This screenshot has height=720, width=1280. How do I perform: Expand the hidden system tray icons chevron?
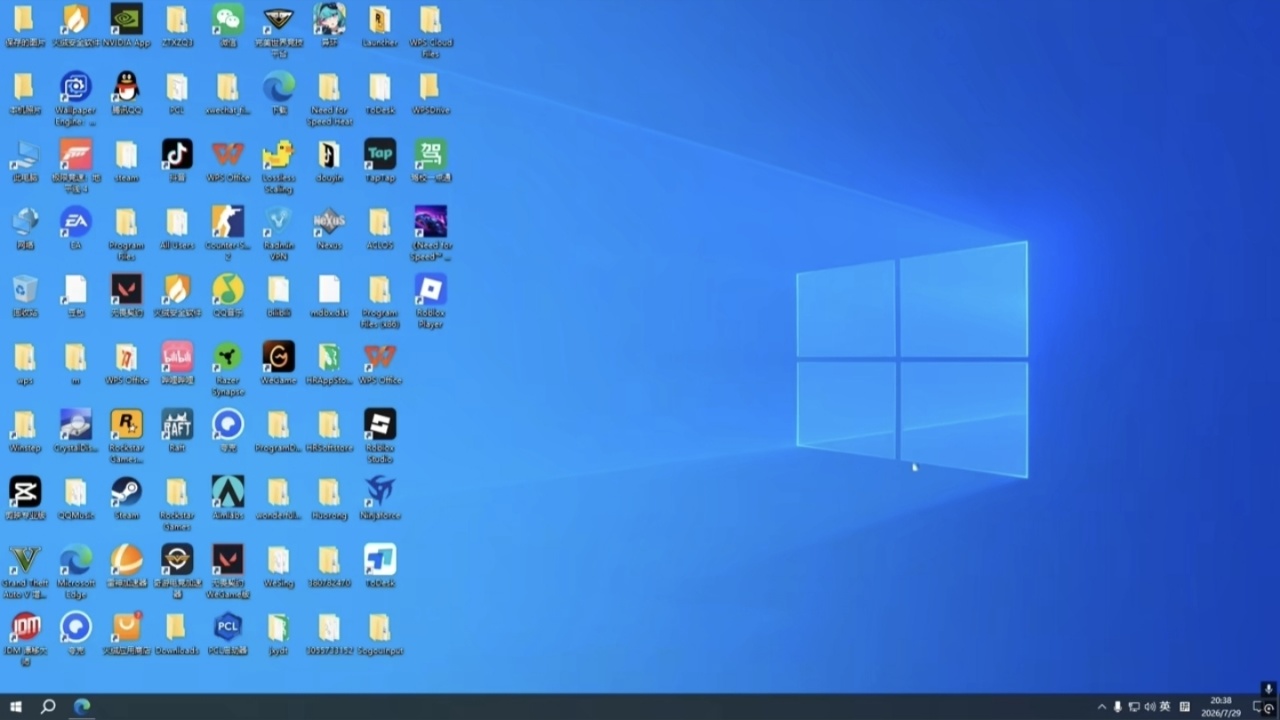click(1102, 707)
